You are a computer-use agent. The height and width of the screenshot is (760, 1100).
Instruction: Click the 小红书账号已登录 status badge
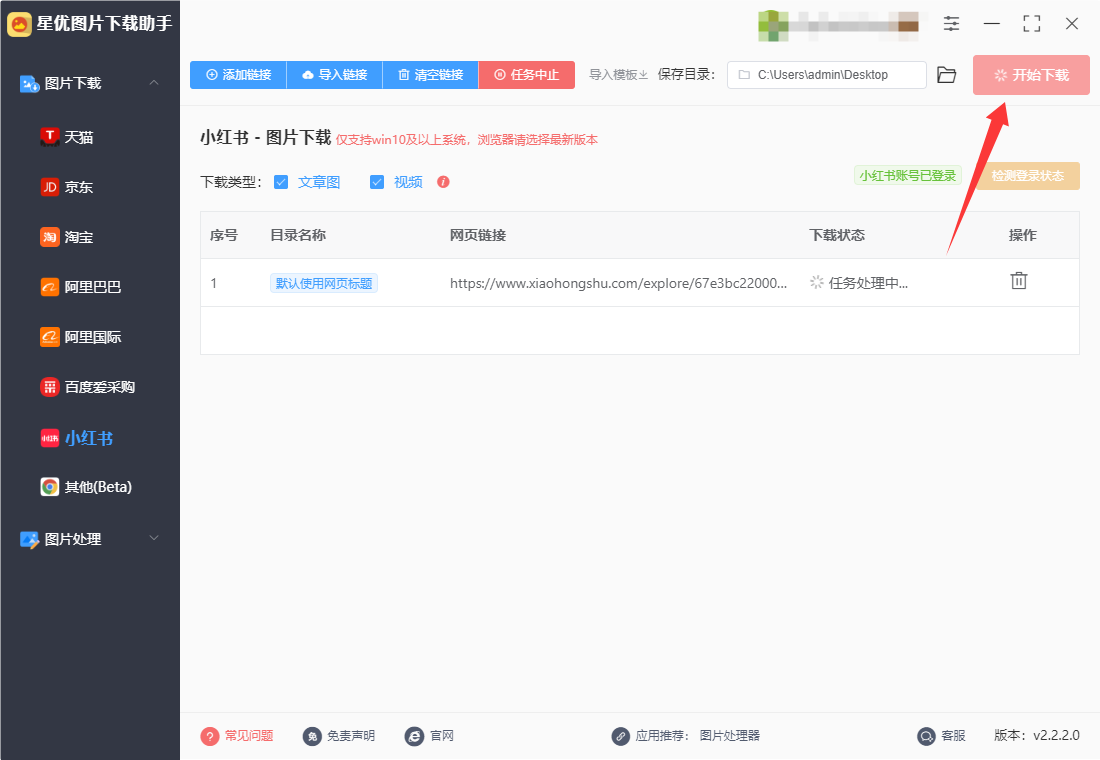(908, 175)
